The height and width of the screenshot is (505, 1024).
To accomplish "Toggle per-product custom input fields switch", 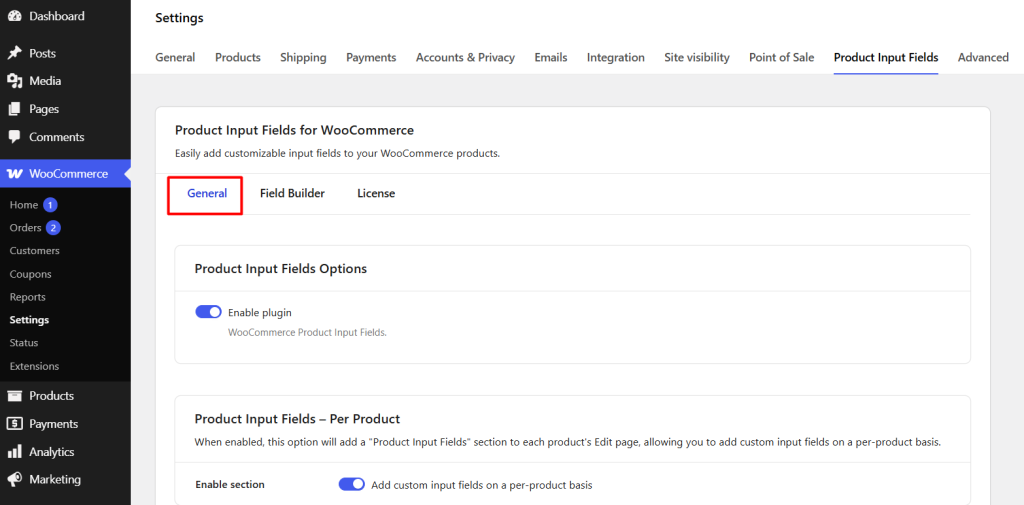I will point(351,484).
